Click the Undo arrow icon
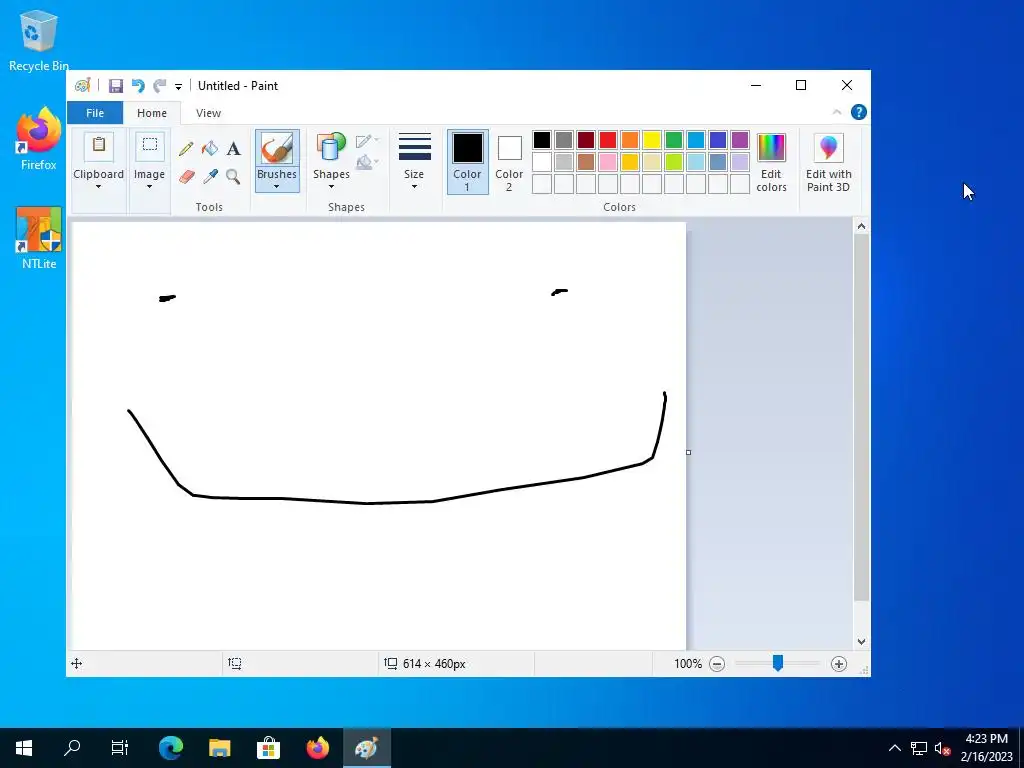1024x768 pixels. (x=138, y=86)
